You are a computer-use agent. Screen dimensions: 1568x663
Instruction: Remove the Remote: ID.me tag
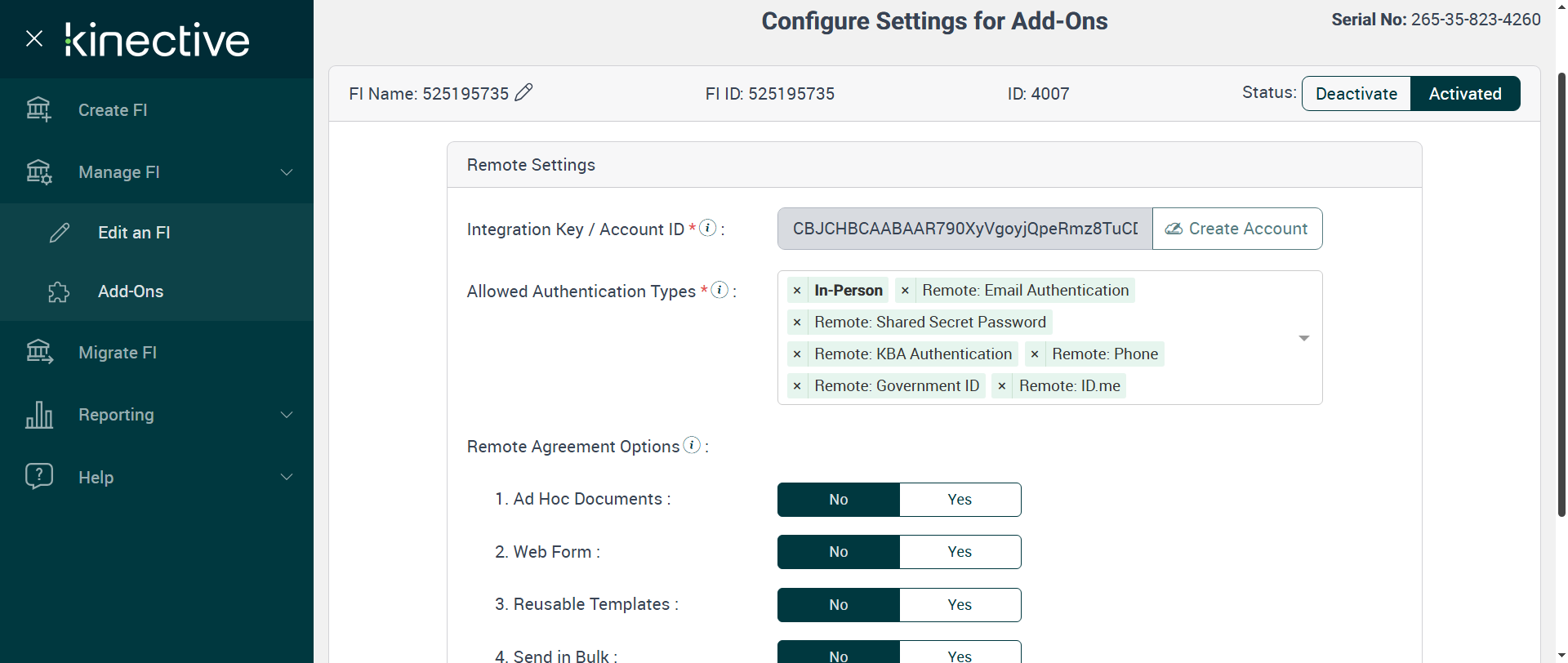coord(1002,386)
